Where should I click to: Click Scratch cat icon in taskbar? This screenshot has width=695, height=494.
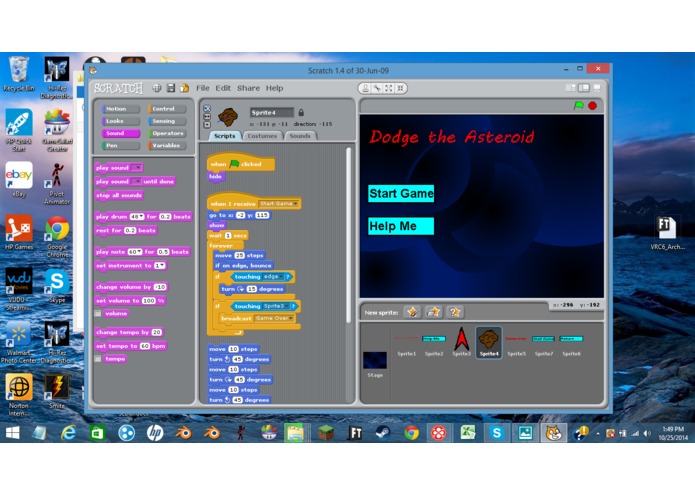point(553,433)
